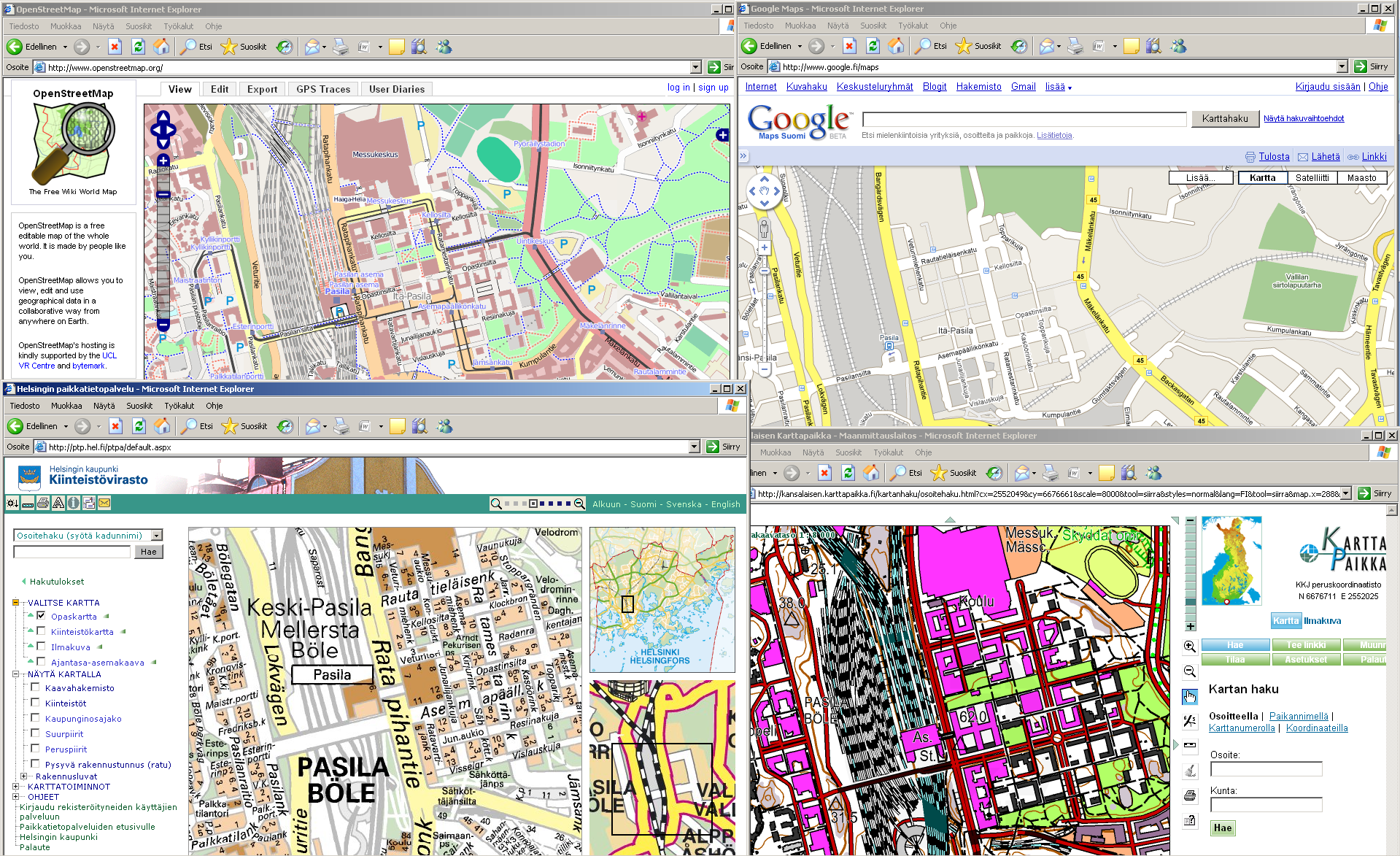
Task: Click Google Maps zoom out minus
Action: (764, 369)
